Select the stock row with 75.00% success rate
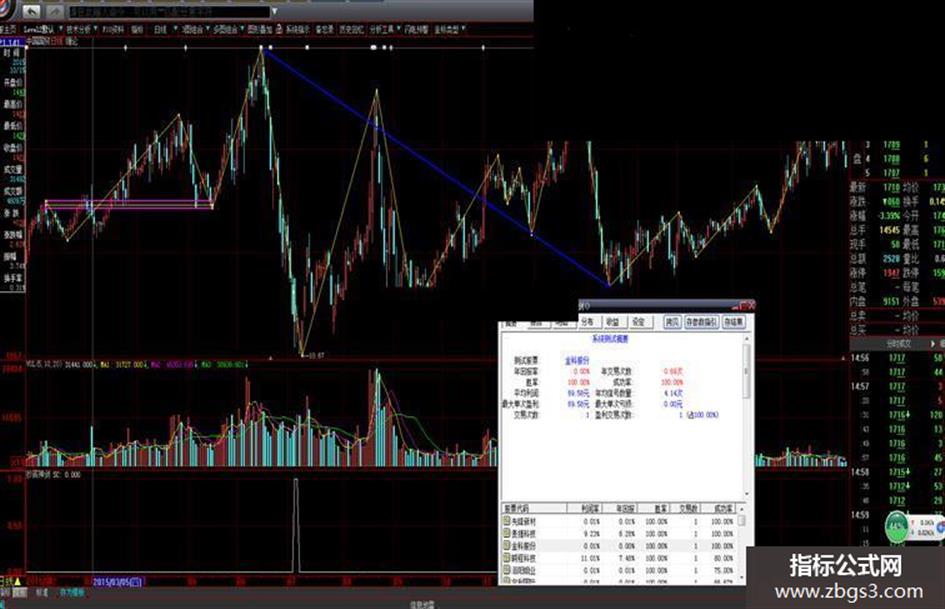 pyautogui.click(x=619, y=570)
